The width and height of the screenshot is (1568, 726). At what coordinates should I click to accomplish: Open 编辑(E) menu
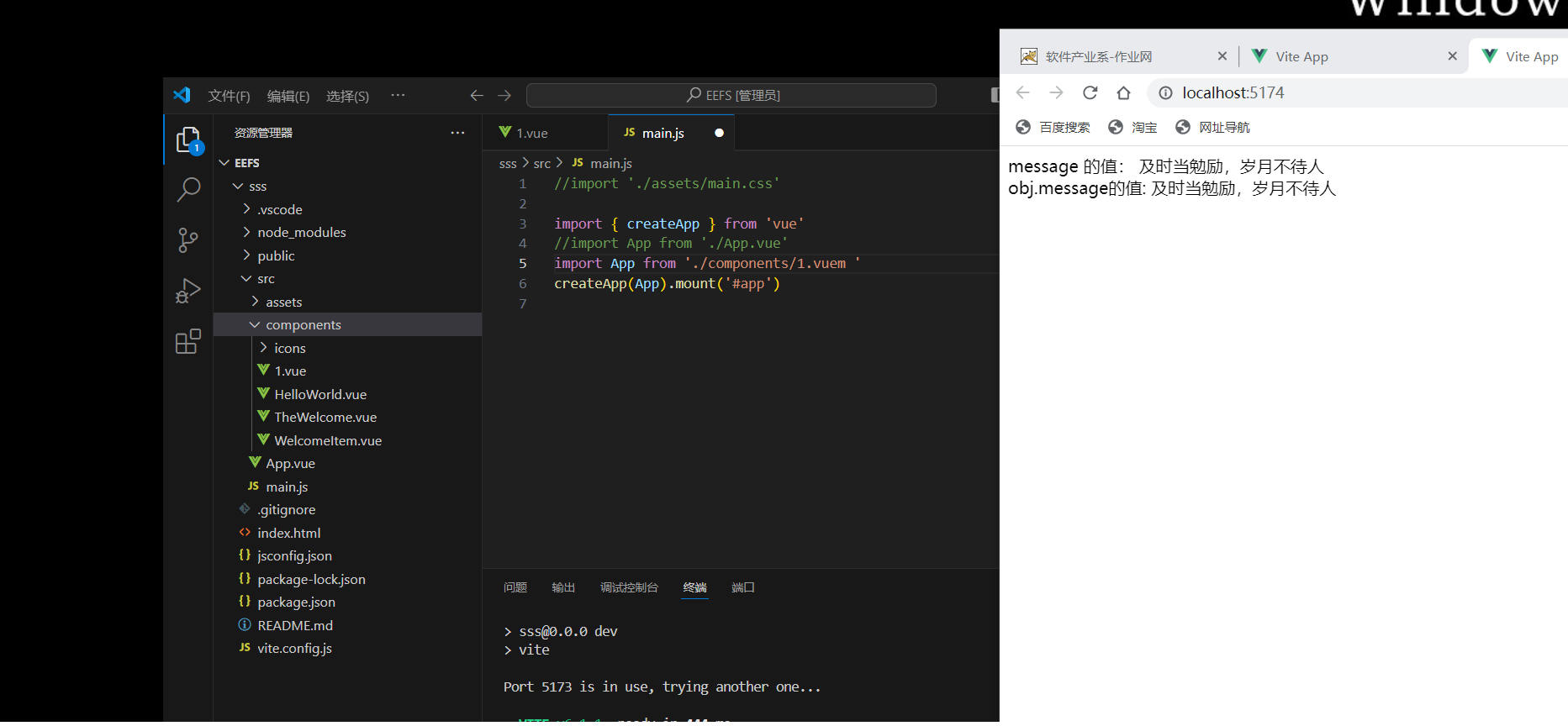(288, 96)
